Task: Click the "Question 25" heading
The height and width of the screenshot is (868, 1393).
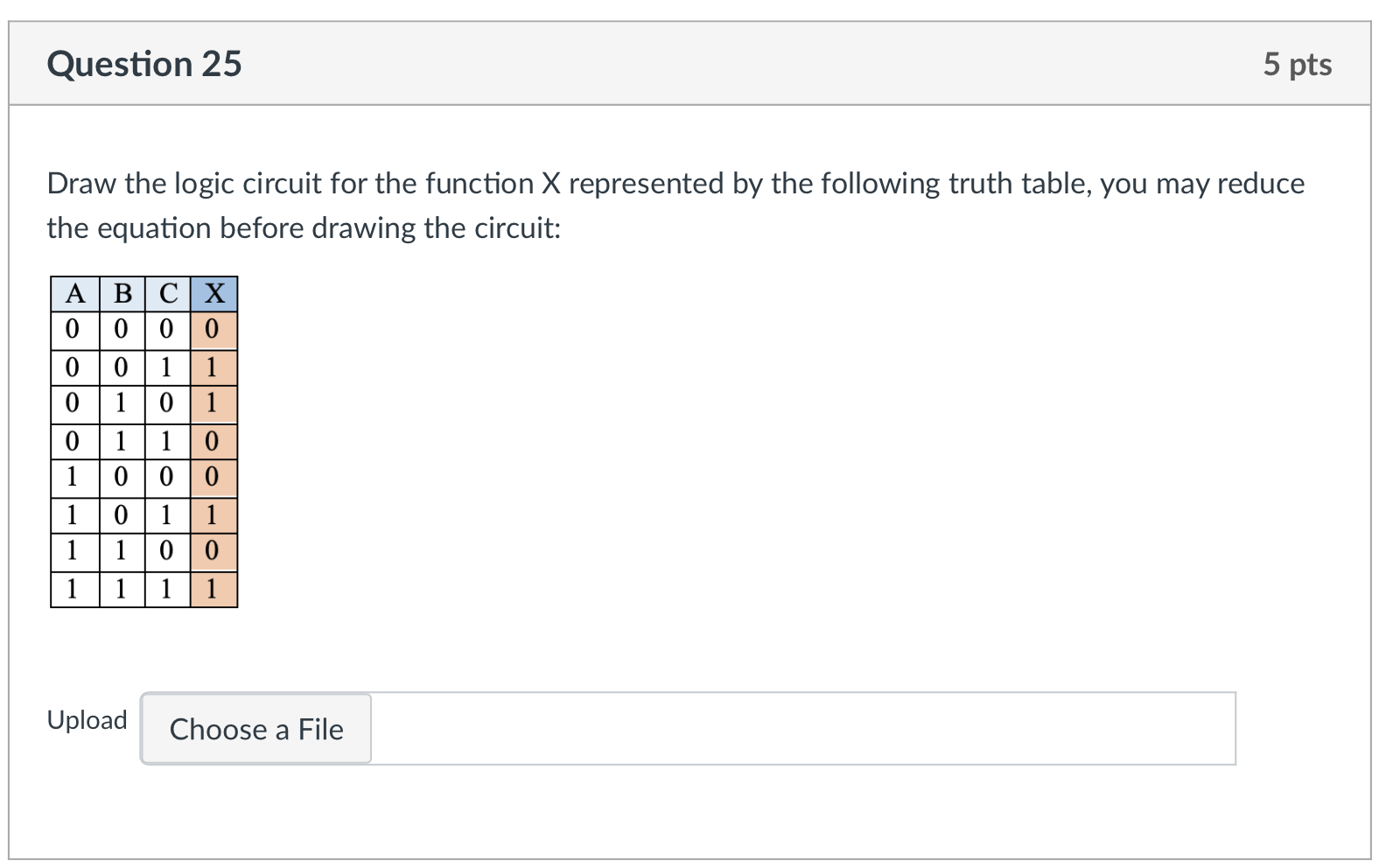Action: 144,64
